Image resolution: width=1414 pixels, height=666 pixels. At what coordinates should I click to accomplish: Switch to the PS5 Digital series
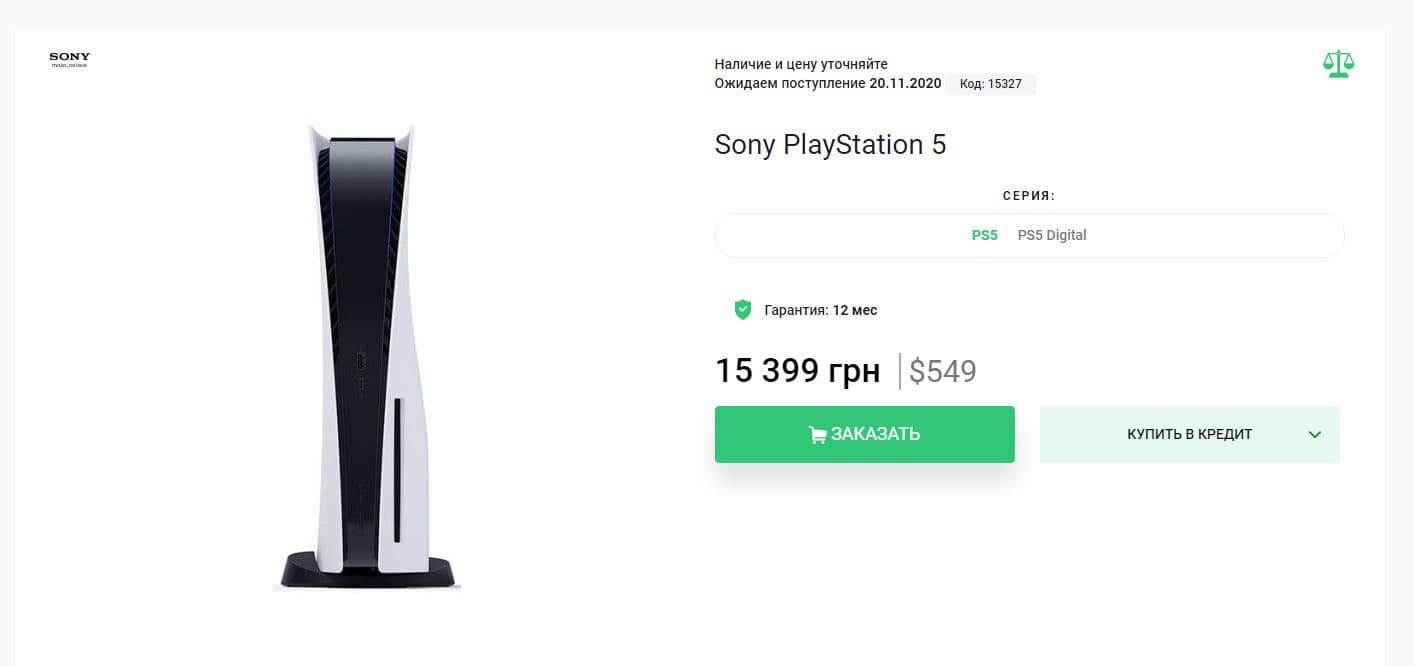tap(1051, 236)
